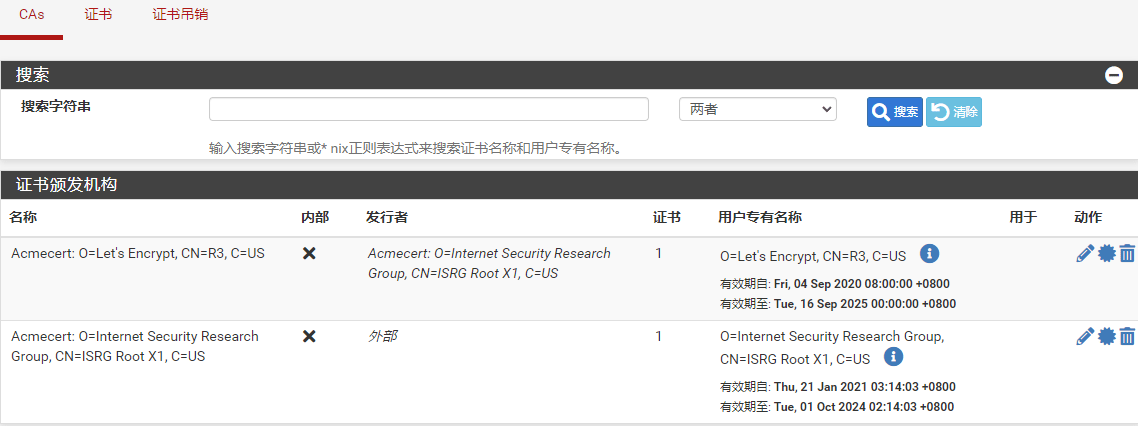The image size is (1138, 426).
Task: Collapse the 搜索 panel with minus icon
Action: [x=1113, y=75]
